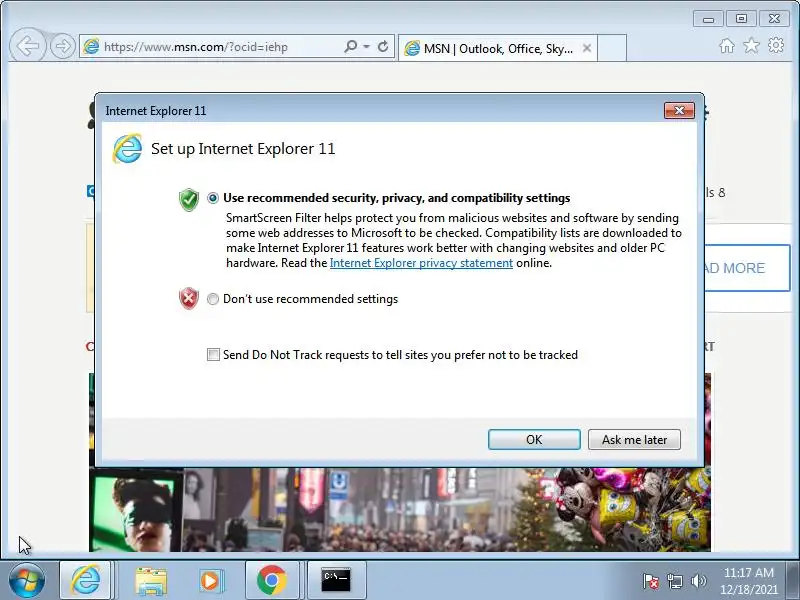The image size is (800, 600).
Task: Select Use recommended security settings radio button
Action: [x=213, y=198]
